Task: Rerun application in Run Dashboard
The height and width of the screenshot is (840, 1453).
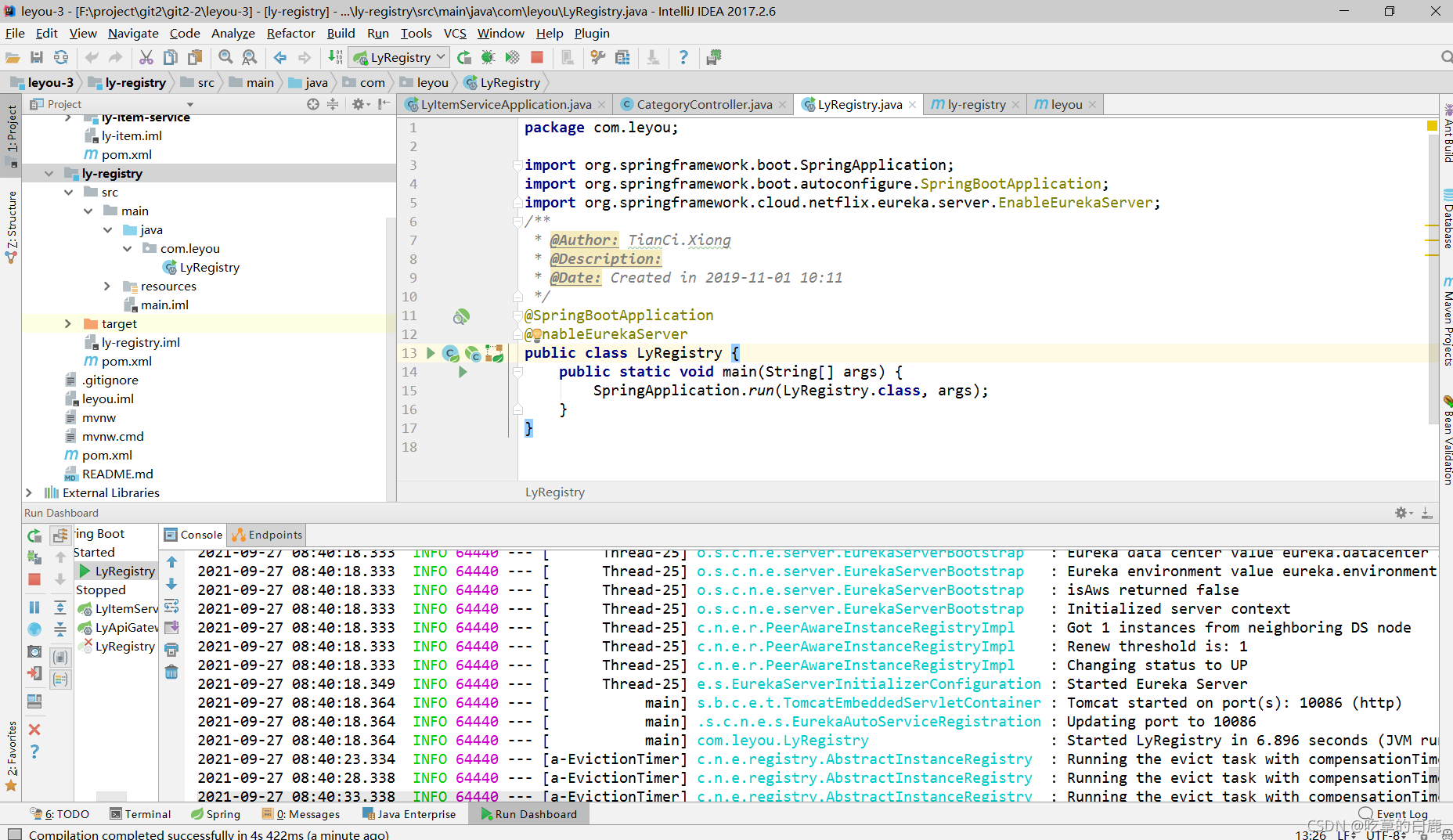Action: click(34, 536)
